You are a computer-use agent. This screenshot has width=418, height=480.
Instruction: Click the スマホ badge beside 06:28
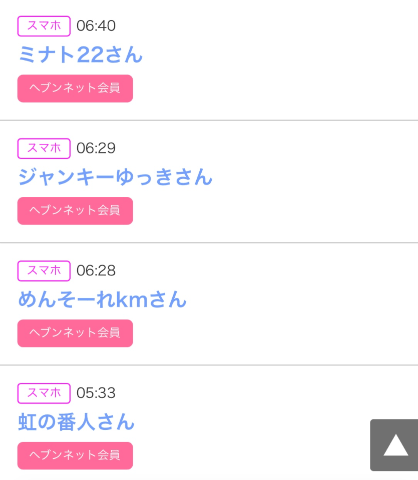(x=44, y=271)
